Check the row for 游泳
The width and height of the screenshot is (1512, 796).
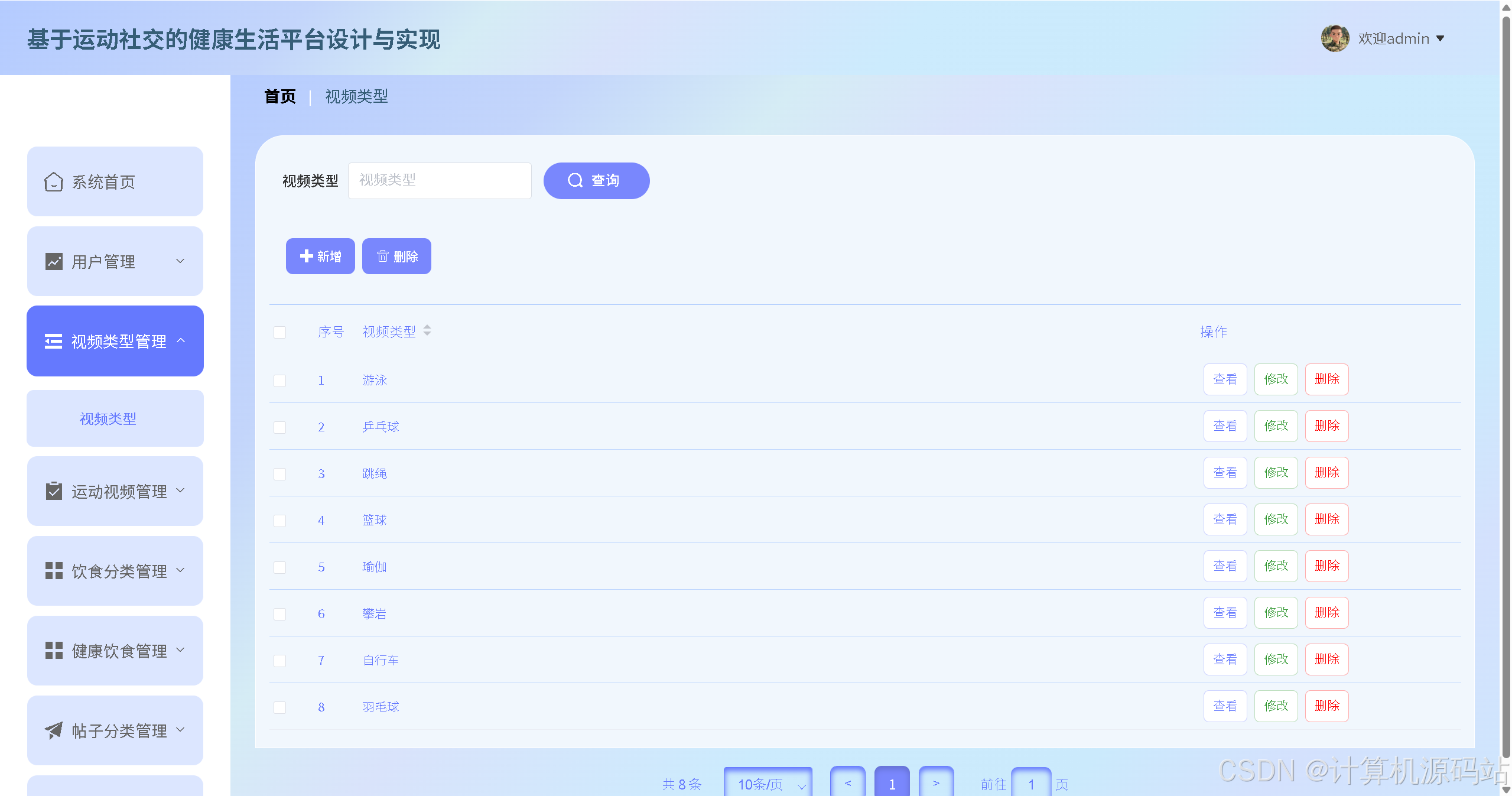coord(280,381)
